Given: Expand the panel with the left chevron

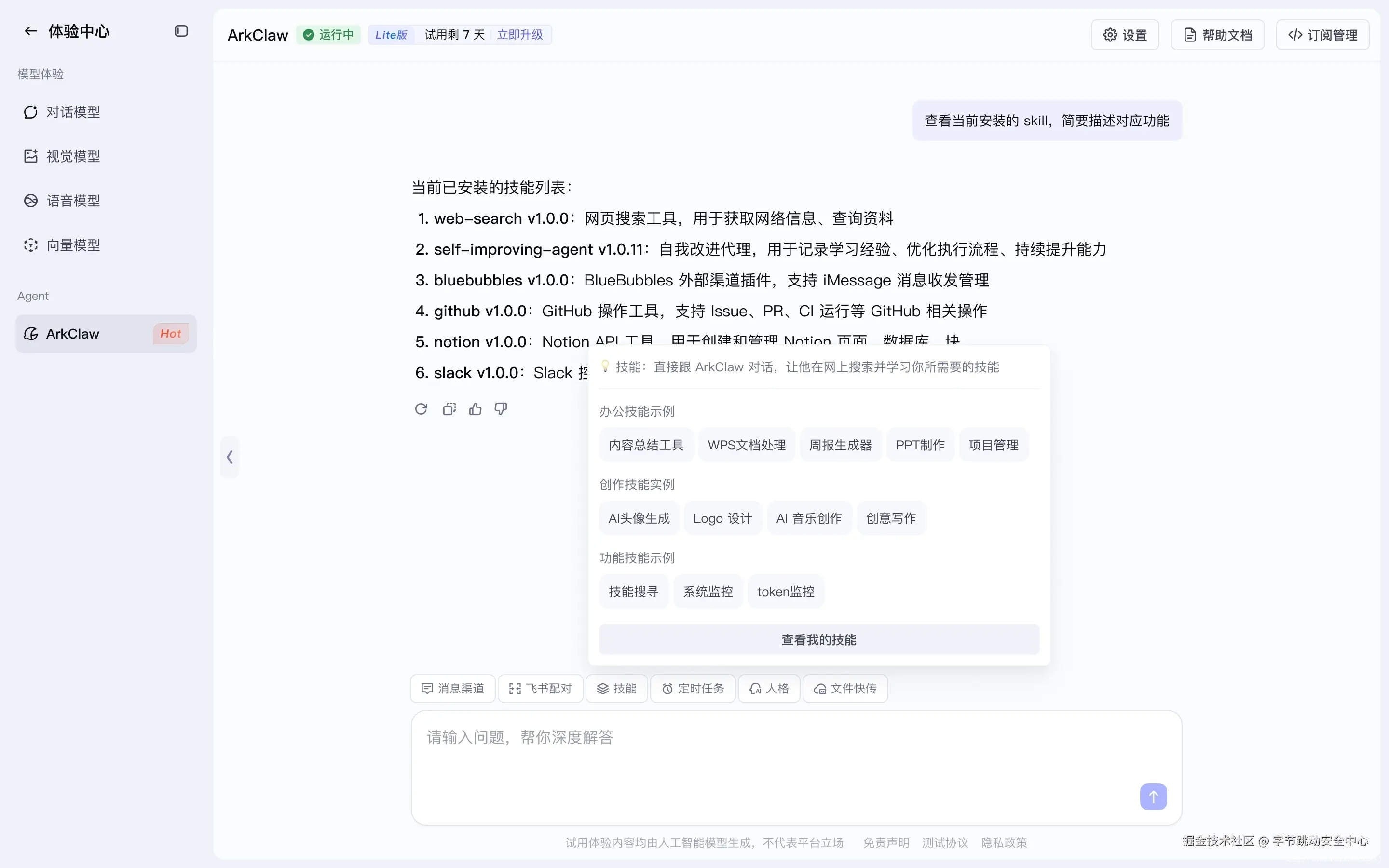Looking at the screenshot, I should (230, 457).
